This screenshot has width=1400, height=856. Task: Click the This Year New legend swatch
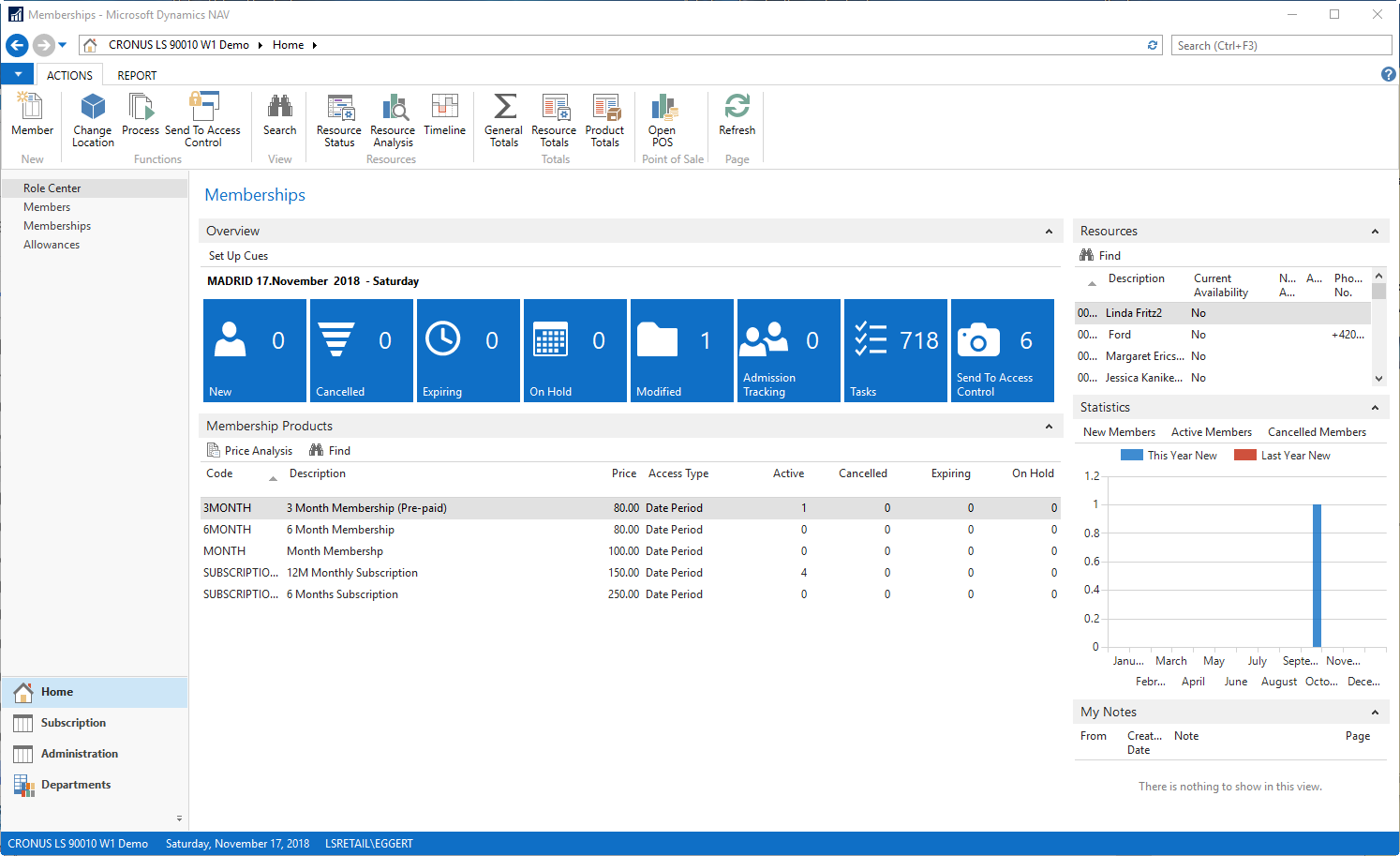coord(1131,456)
